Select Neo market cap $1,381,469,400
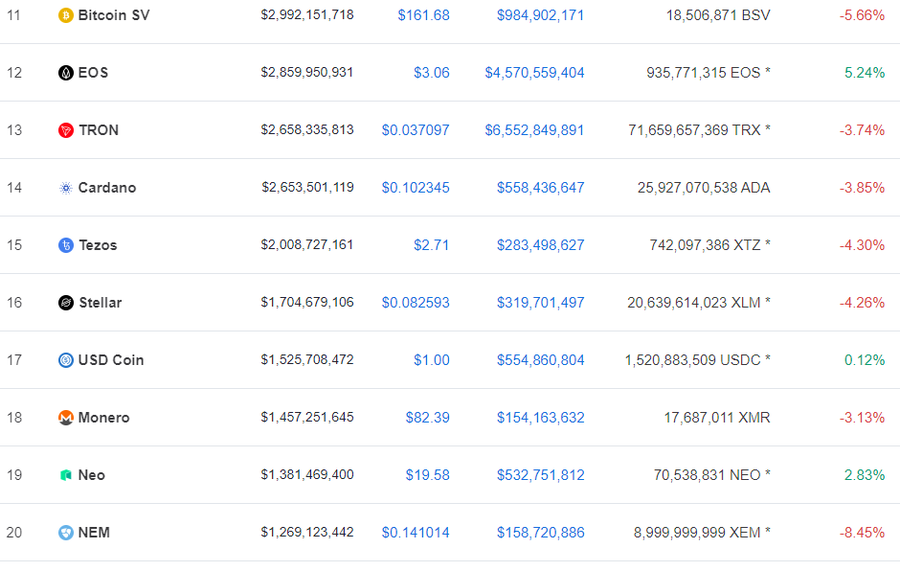 (x=307, y=475)
